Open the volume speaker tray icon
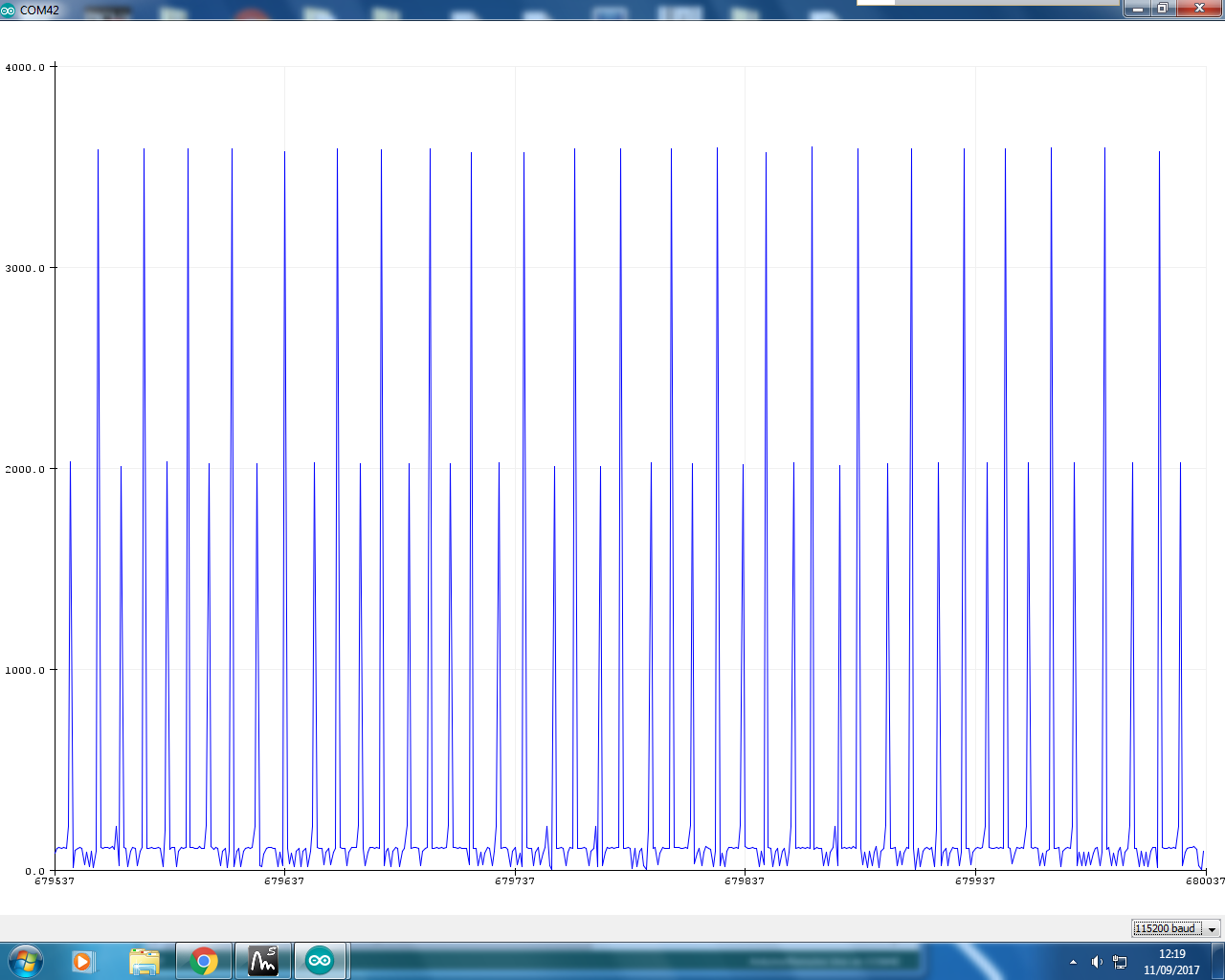Viewport: 1225px width, 980px height. [1097, 962]
